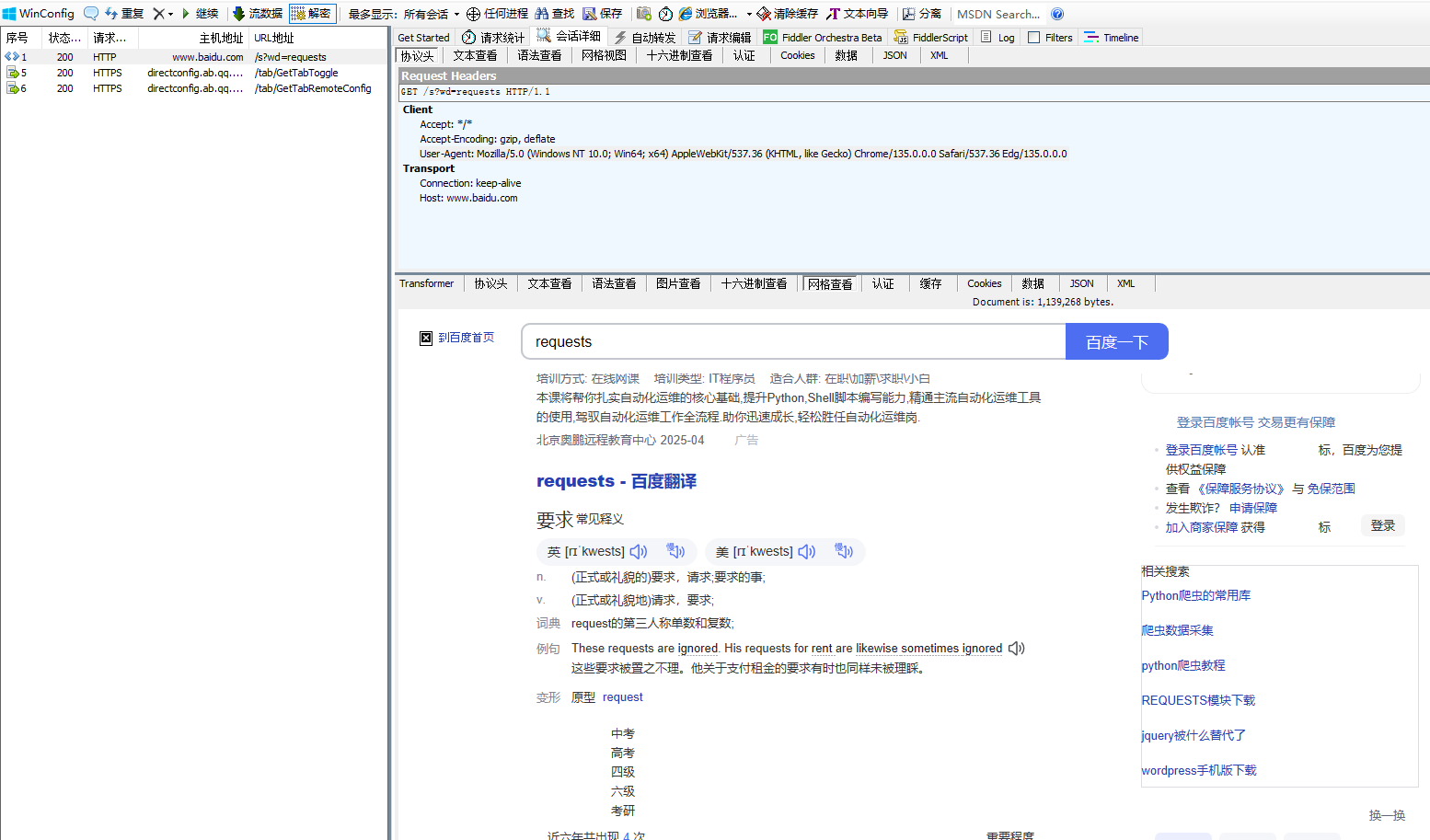Click the 流数据 stream button
Image resolution: width=1430 pixels, height=840 pixels.
pyautogui.click(x=258, y=14)
